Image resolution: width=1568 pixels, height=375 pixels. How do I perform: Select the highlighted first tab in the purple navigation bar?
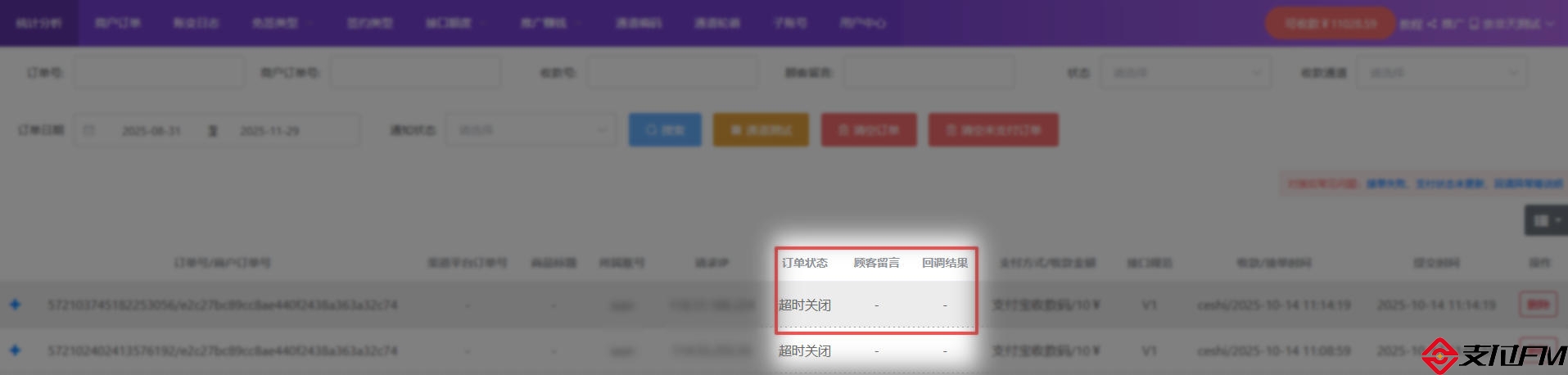click(x=39, y=23)
